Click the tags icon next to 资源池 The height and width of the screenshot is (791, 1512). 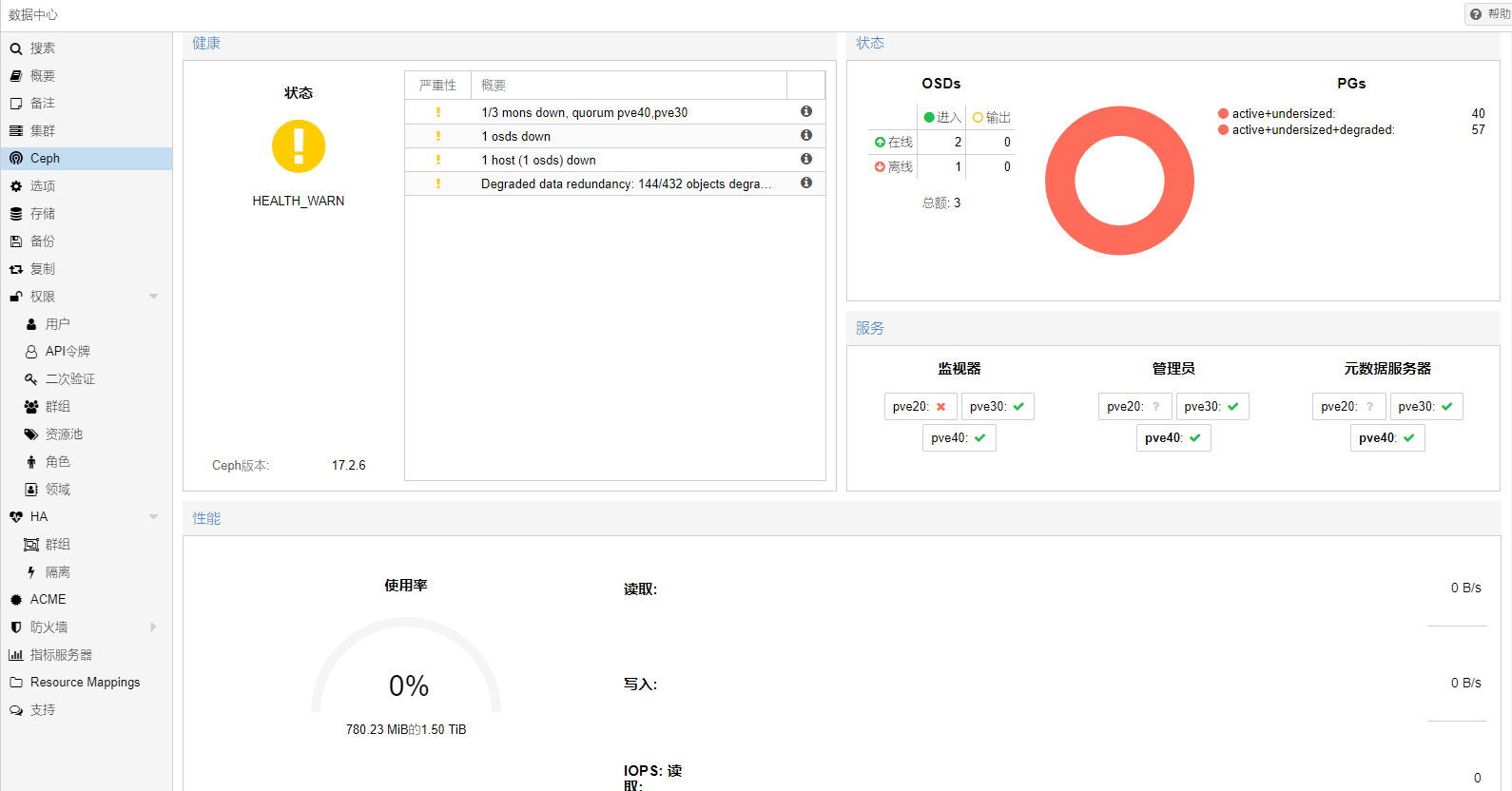31,434
